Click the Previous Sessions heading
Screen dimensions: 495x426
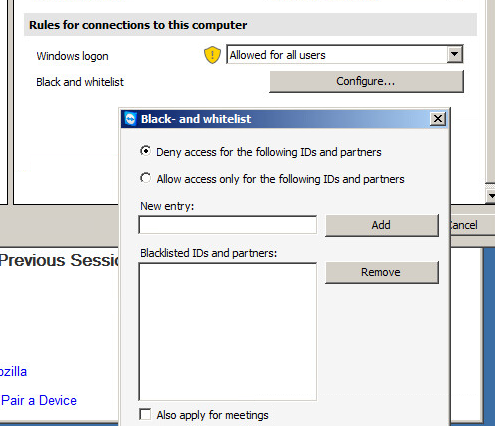pos(59,260)
